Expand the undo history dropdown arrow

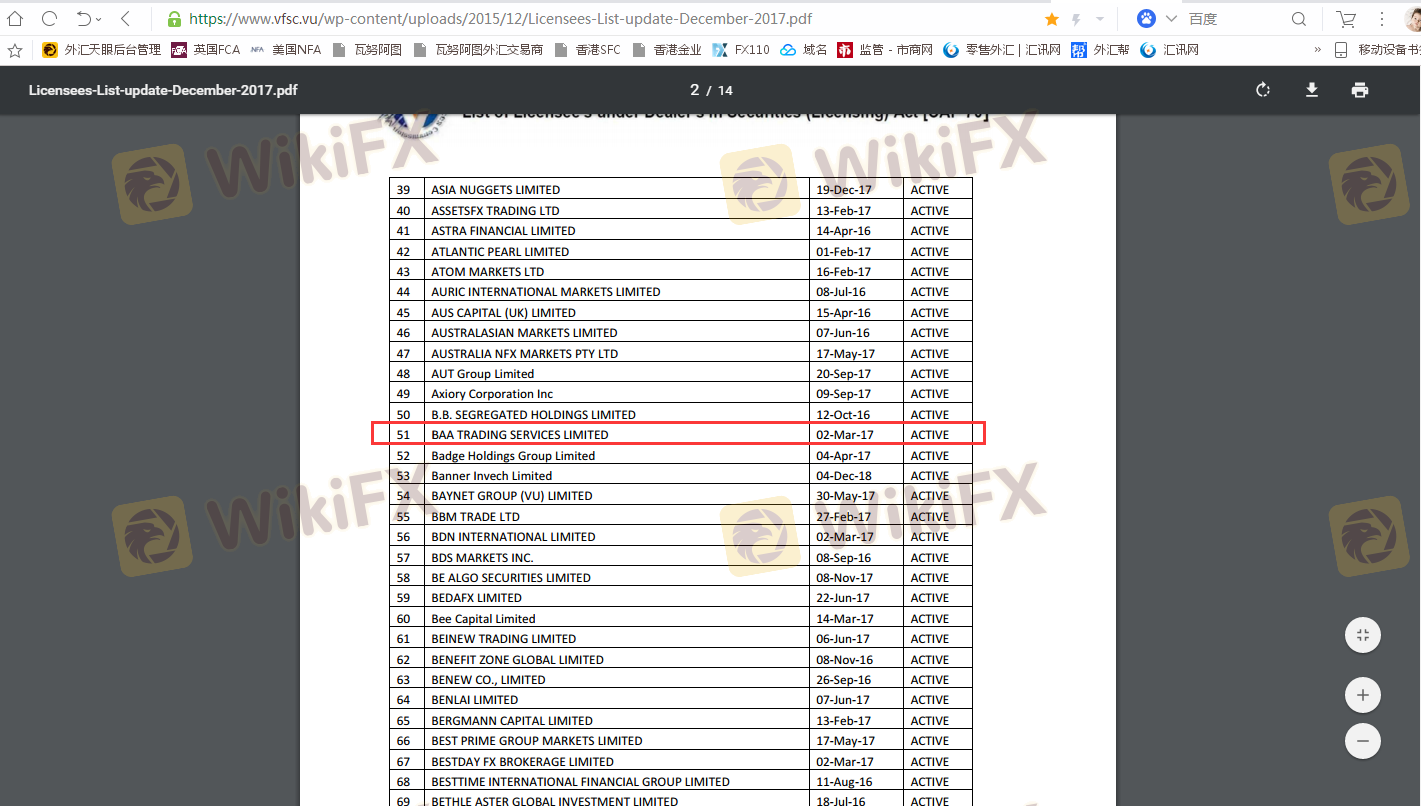tap(99, 19)
